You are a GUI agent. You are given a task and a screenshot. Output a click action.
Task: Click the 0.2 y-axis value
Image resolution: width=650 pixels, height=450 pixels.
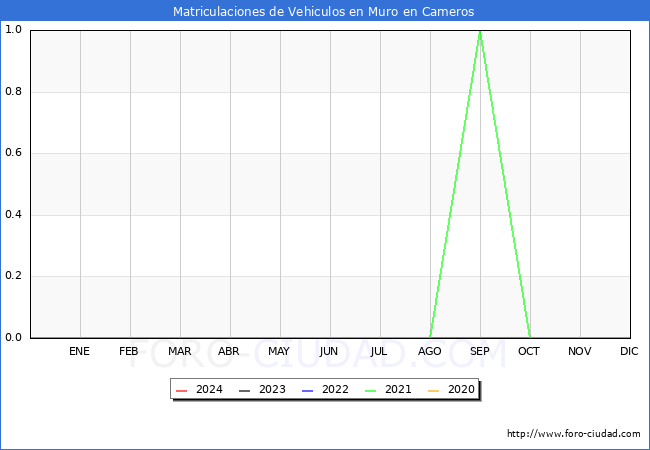[13, 276]
